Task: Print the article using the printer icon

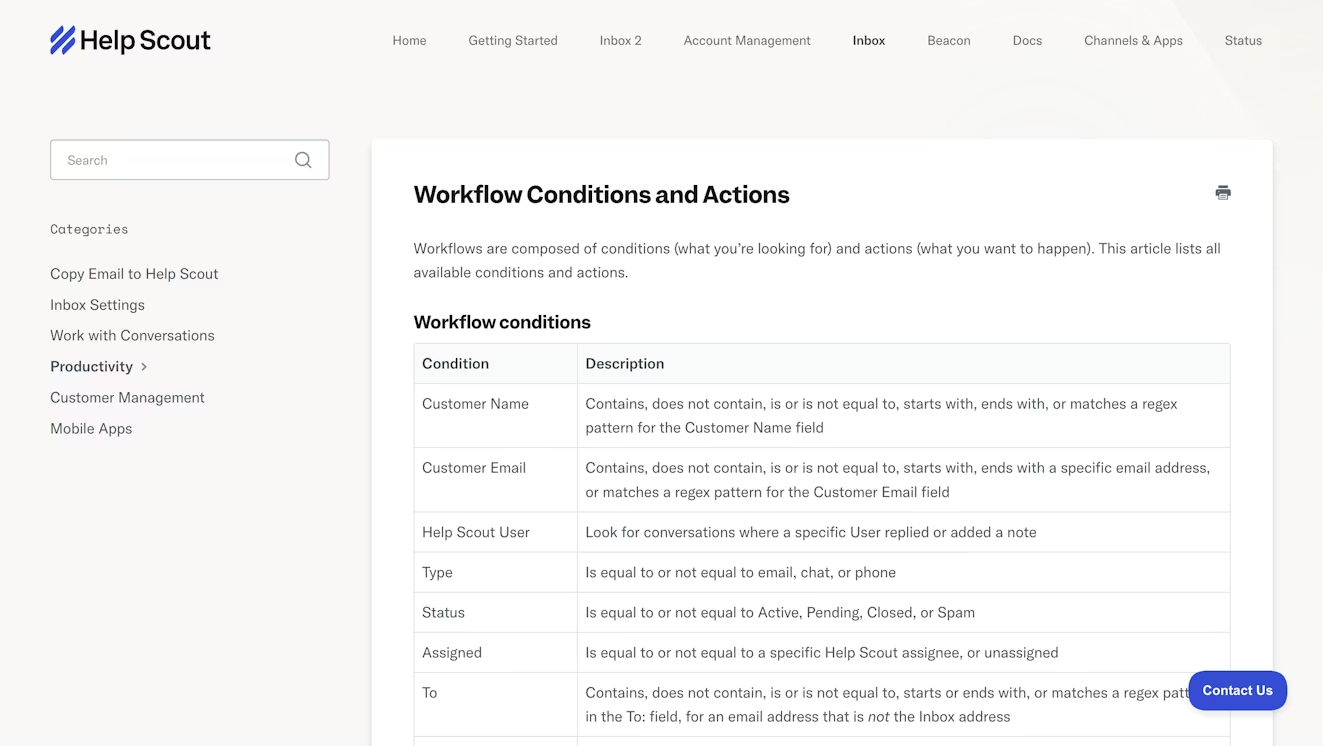Action: [x=1222, y=193]
